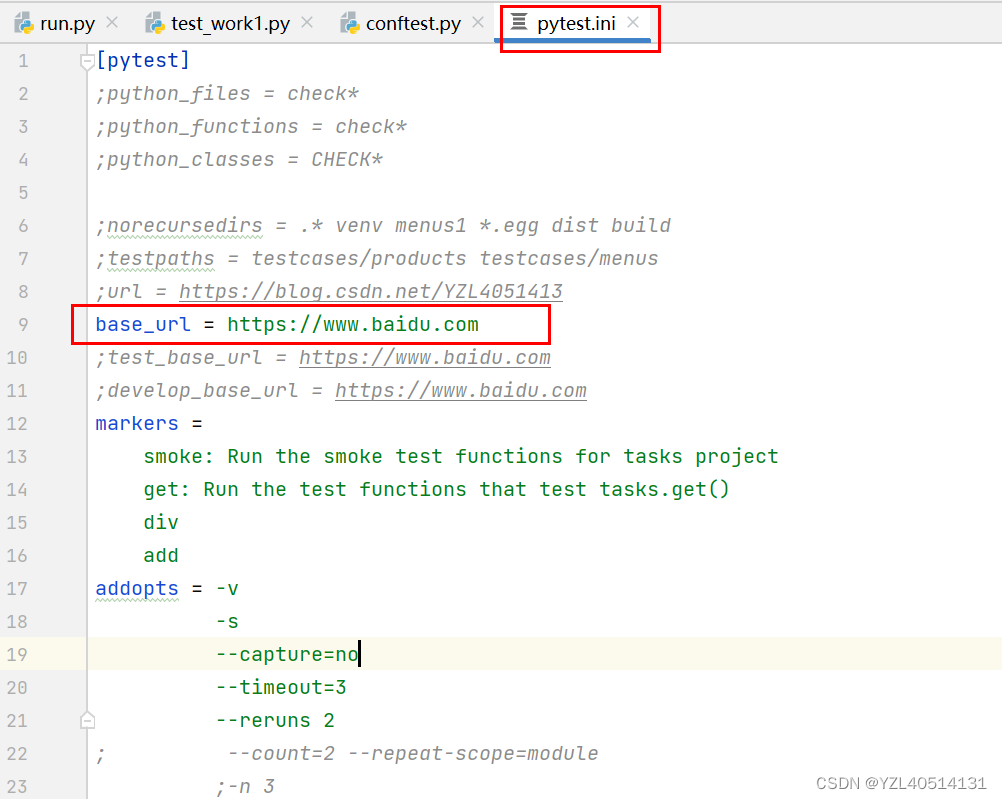
Task: Click the div marker on line 15
Action: (161, 522)
